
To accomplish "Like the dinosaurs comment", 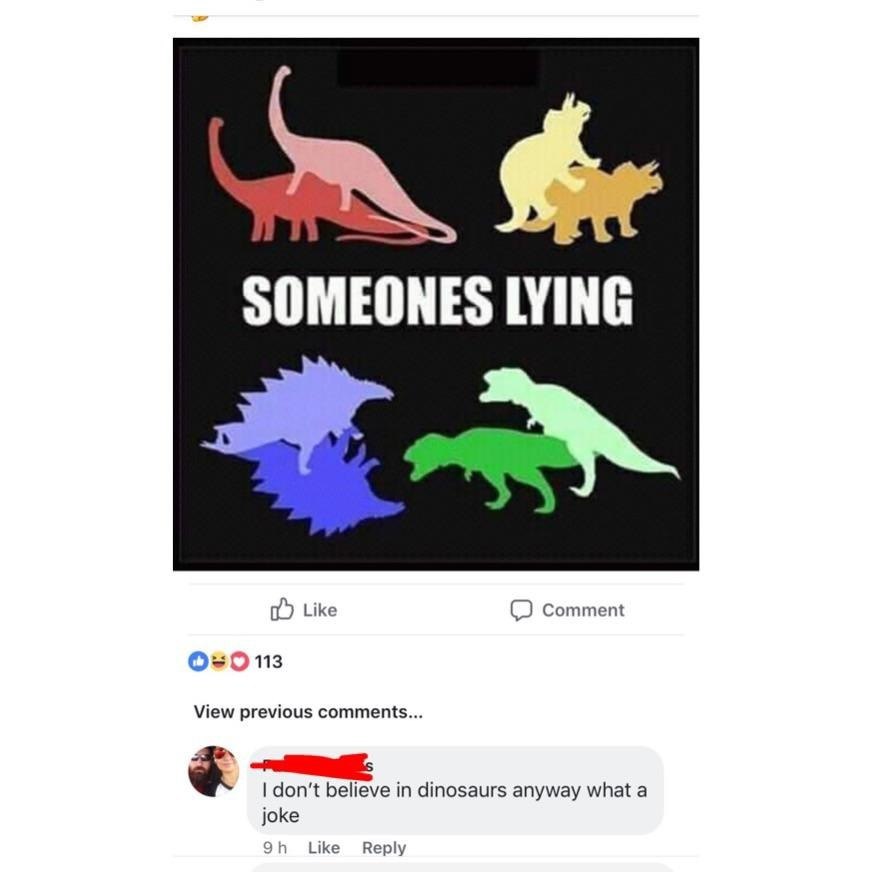I will [323, 847].
